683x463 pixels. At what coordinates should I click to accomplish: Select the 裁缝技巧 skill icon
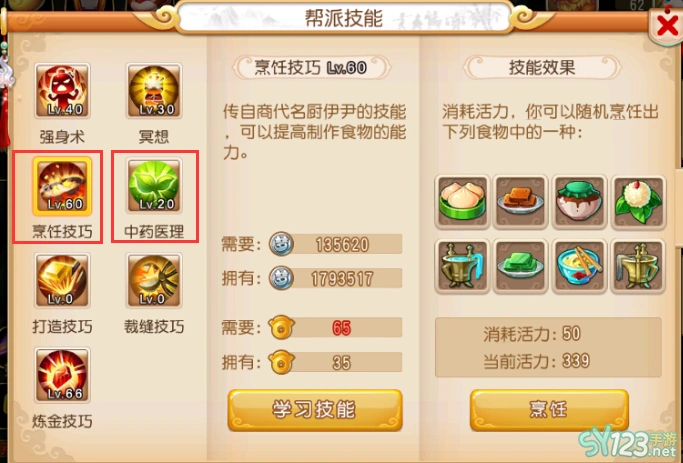[x=154, y=281]
